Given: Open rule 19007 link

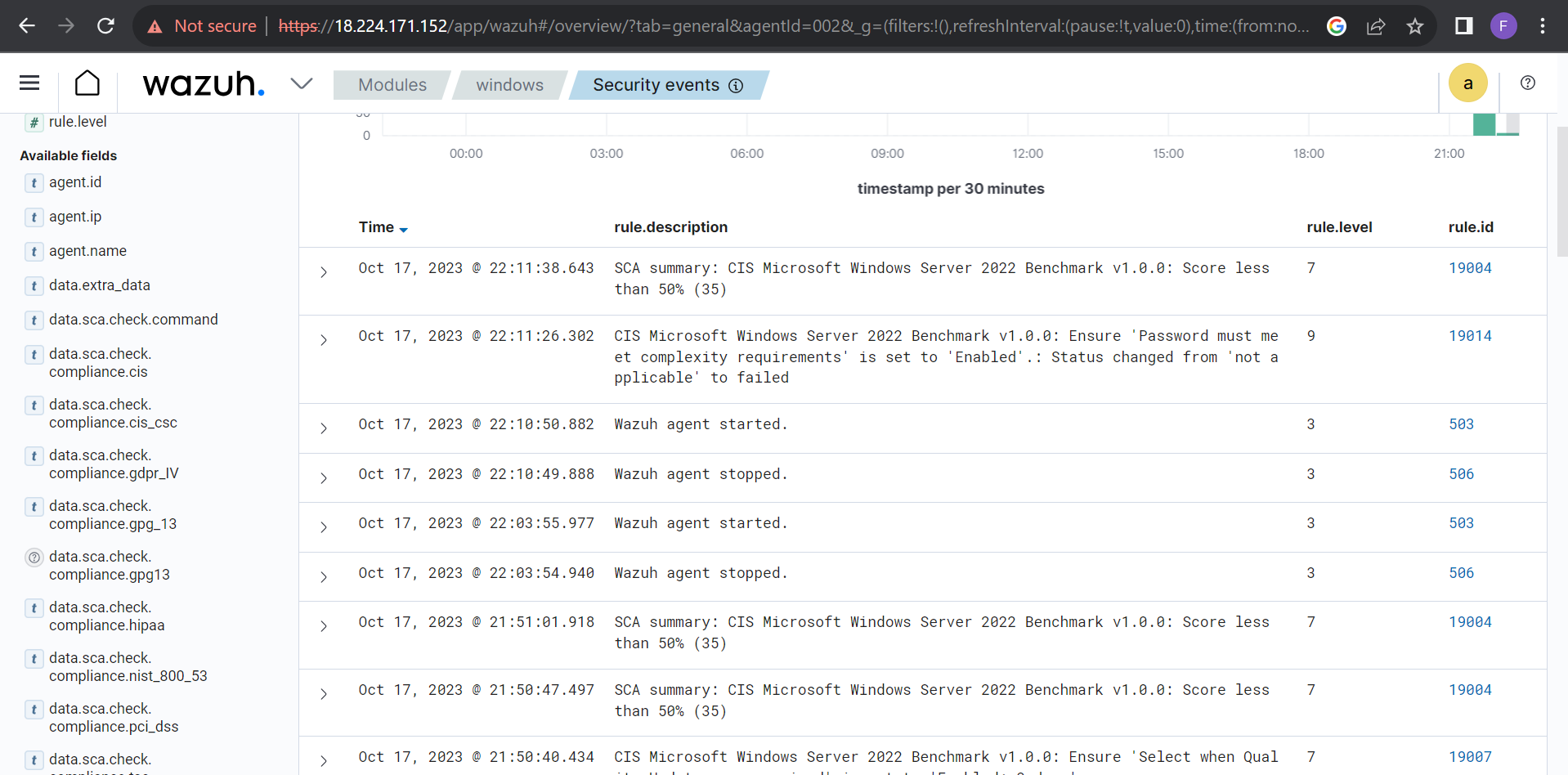Looking at the screenshot, I should coord(1470,757).
